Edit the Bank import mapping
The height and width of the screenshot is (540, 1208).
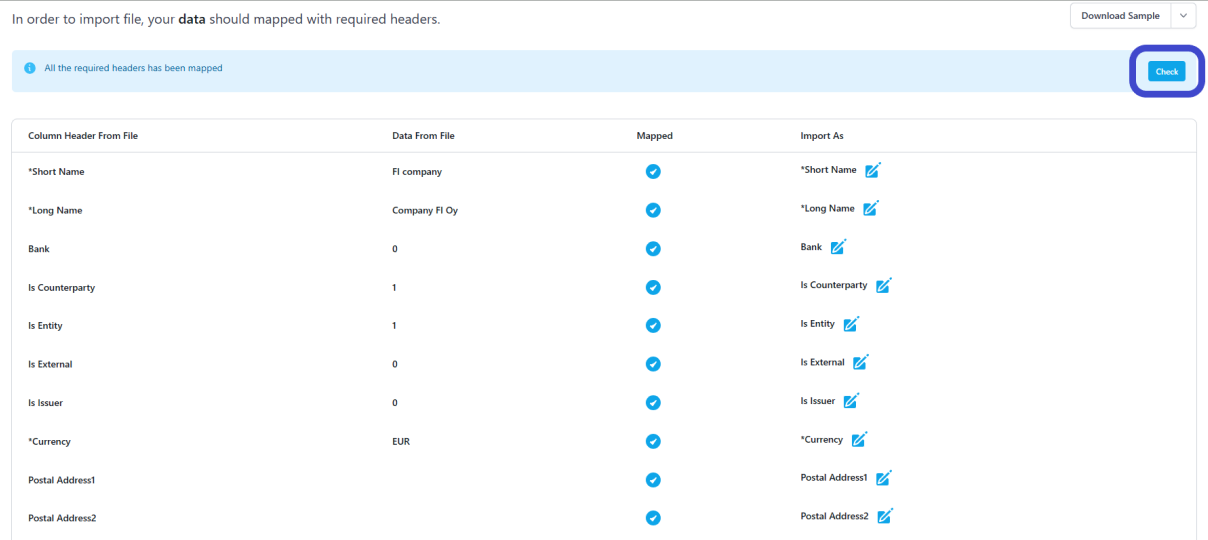tap(838, 247)
